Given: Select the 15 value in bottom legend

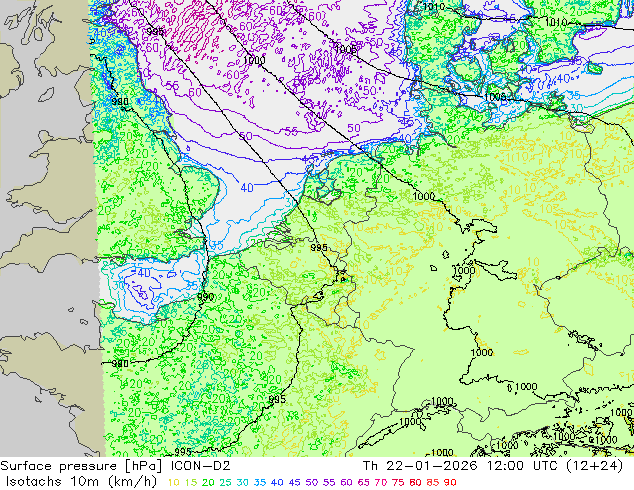Looking at the screenshot, I should pyautogui.click(x=191, y=482).
